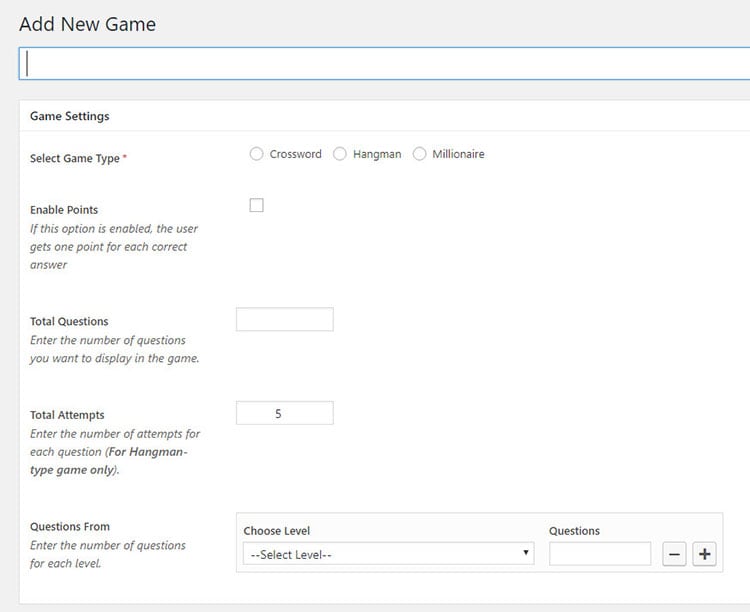Viewport: 750px width, 612px height.
Task: Focus the Questions field beside the level dropdown
Action: click(x=599, y=554)
